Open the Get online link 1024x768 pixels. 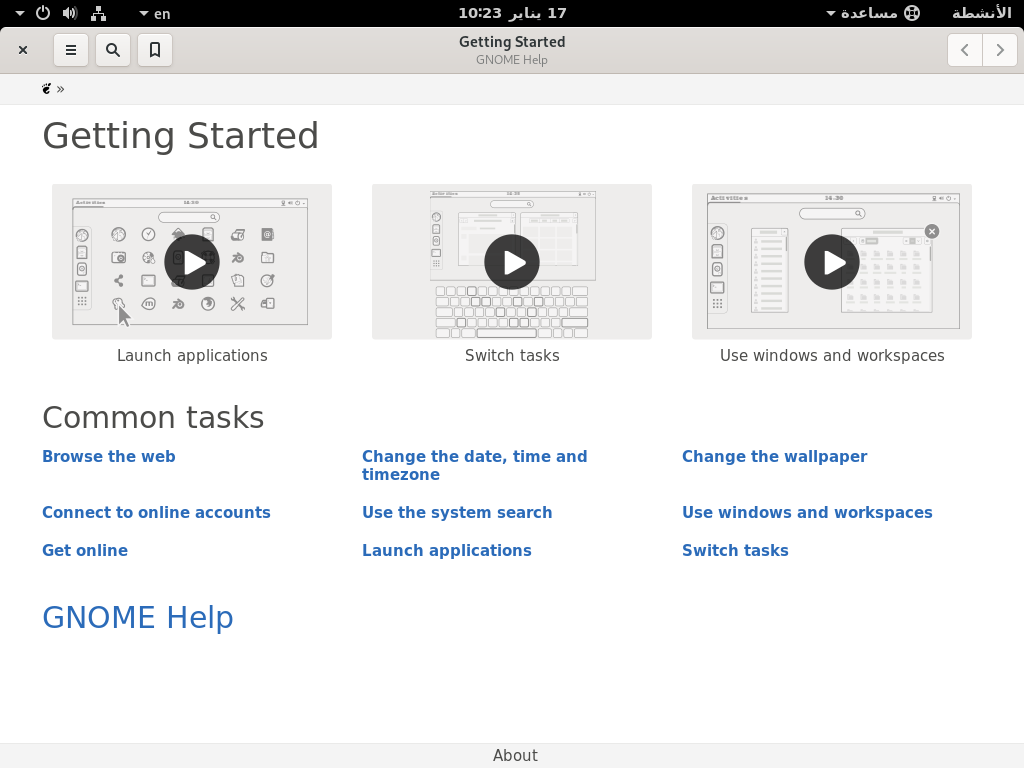[x=85, y=551]
